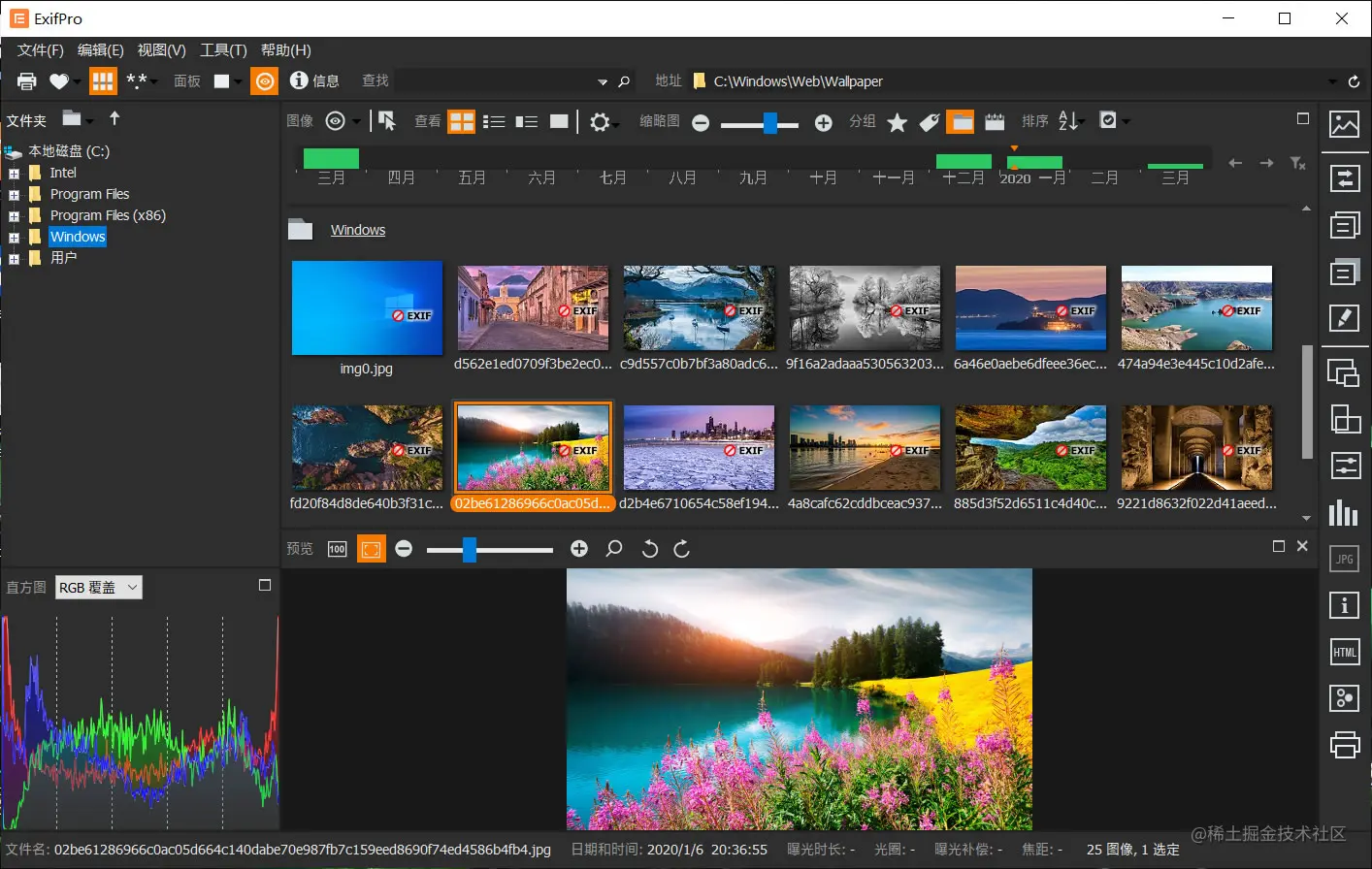Expand the Windows folder tree node

(x=14, y=238)
